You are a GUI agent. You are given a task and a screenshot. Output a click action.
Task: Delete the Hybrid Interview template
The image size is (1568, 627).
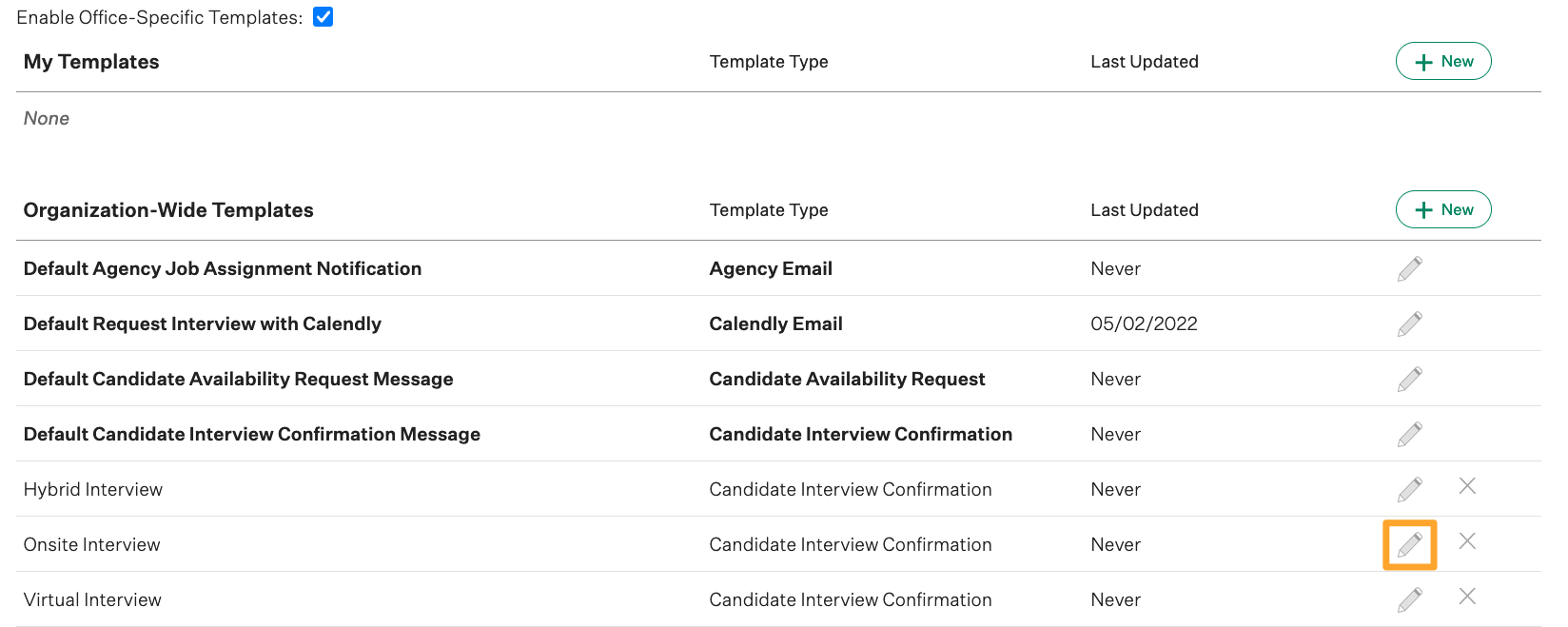pos(1467,486)
